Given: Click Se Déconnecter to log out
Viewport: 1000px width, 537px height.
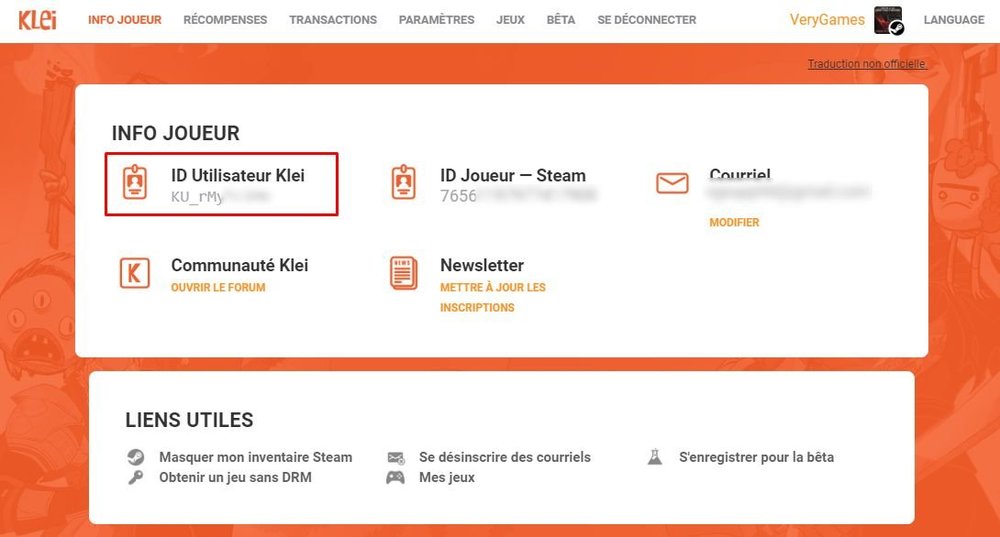Looking at the screenshot, I should click(647, 20).
